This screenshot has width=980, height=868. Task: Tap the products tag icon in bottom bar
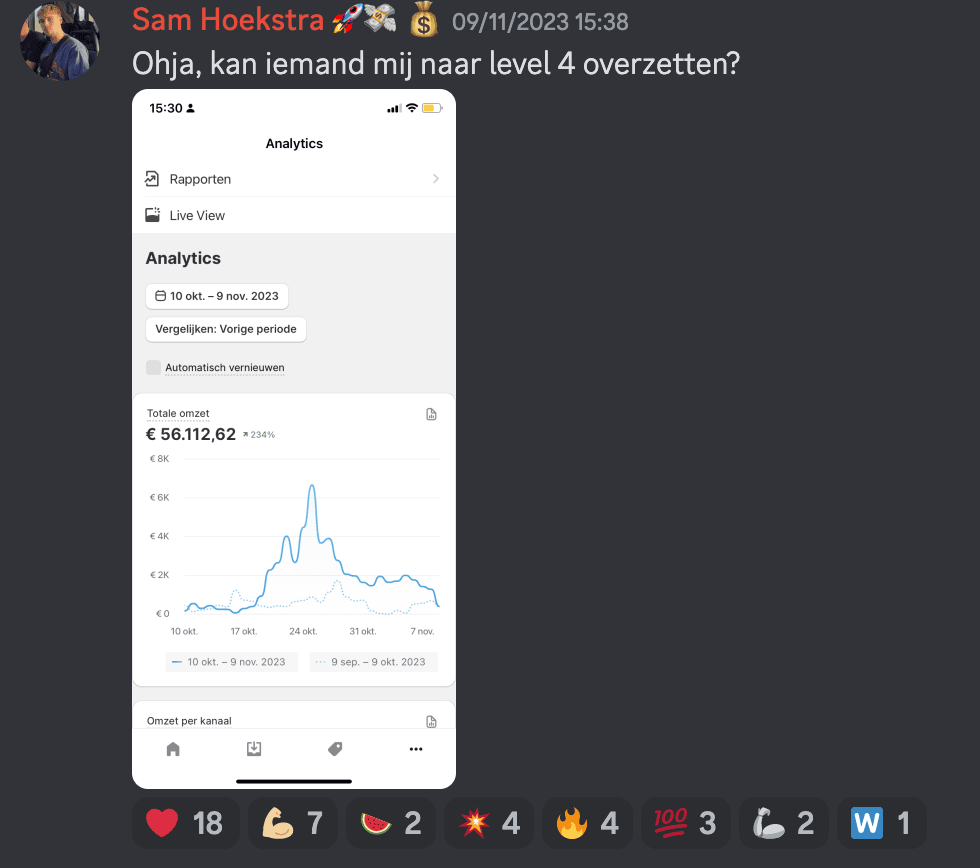click(335, 749)
